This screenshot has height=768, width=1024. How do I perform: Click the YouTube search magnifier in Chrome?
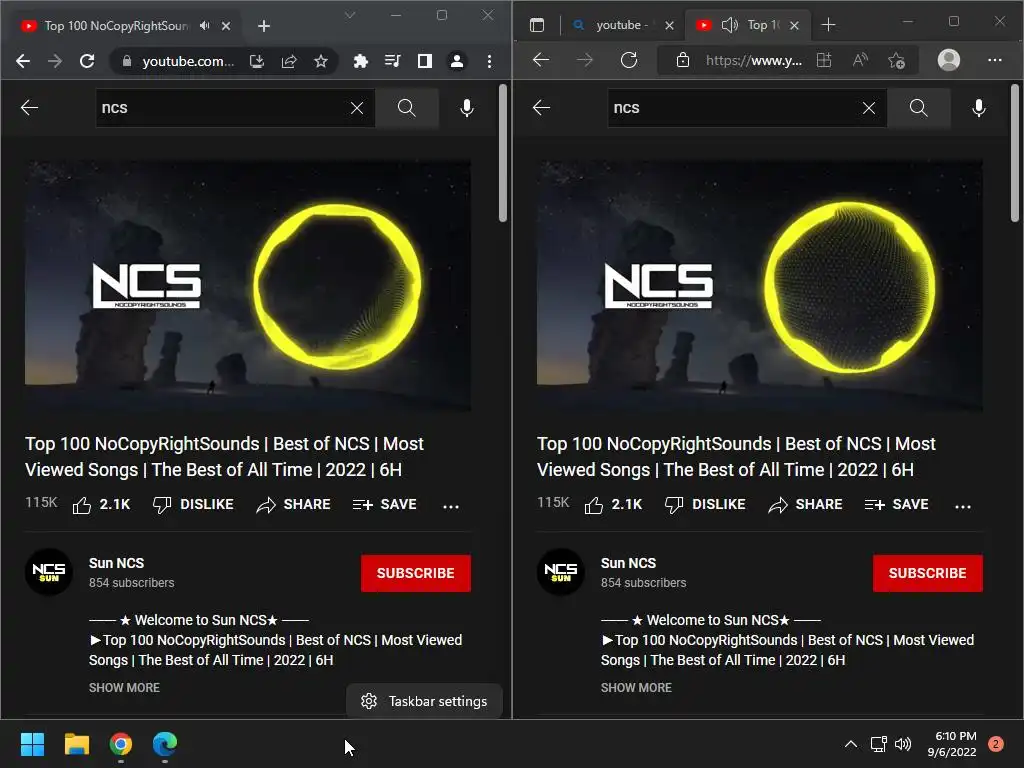(406, 108)
